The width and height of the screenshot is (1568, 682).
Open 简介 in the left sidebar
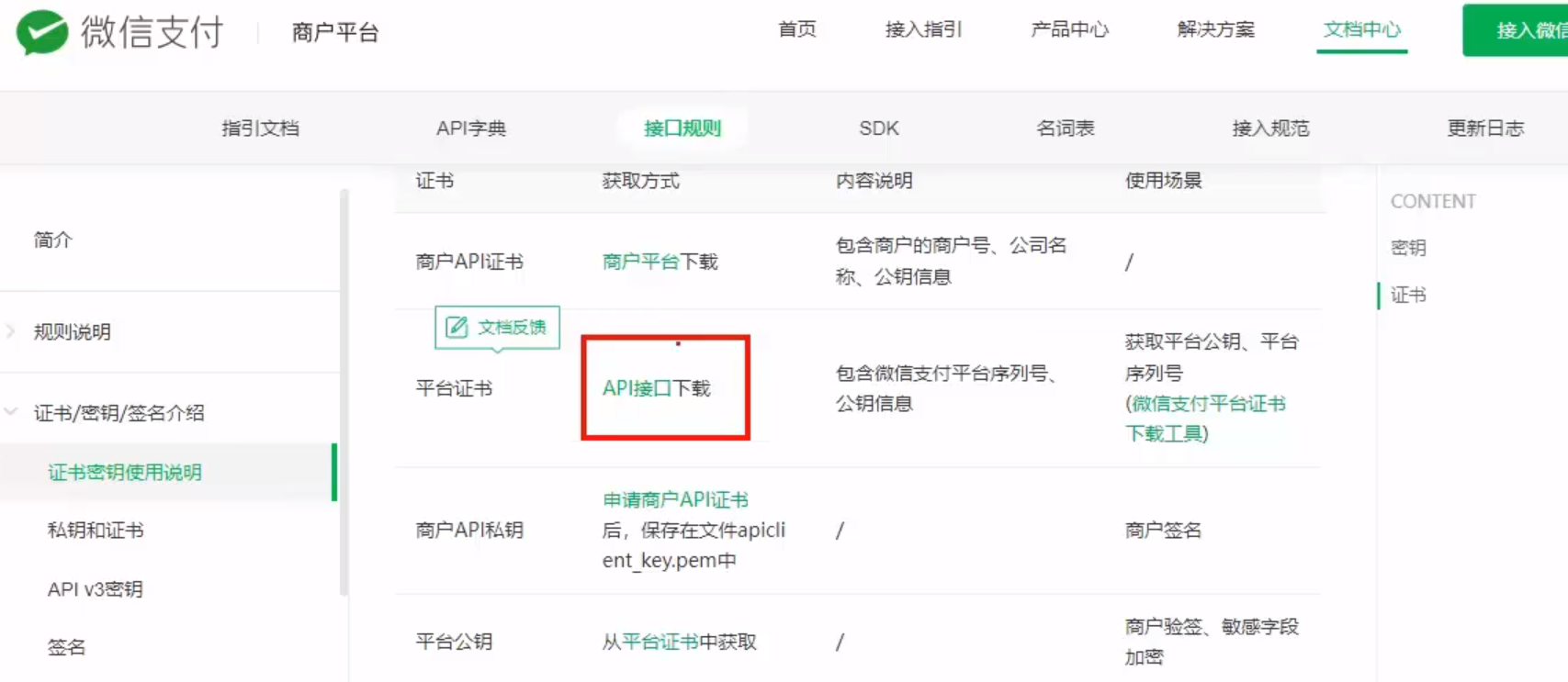[x=53, y=240]
